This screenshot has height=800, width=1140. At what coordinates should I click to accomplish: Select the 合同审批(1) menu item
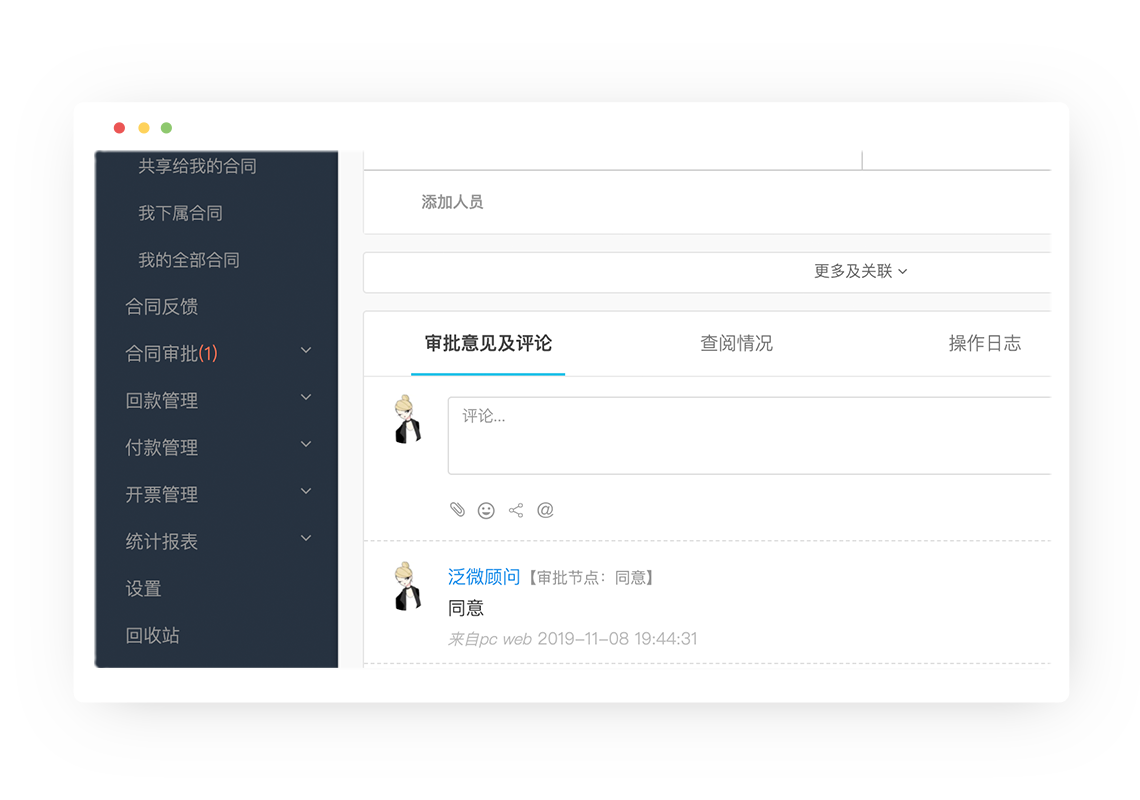172,353
